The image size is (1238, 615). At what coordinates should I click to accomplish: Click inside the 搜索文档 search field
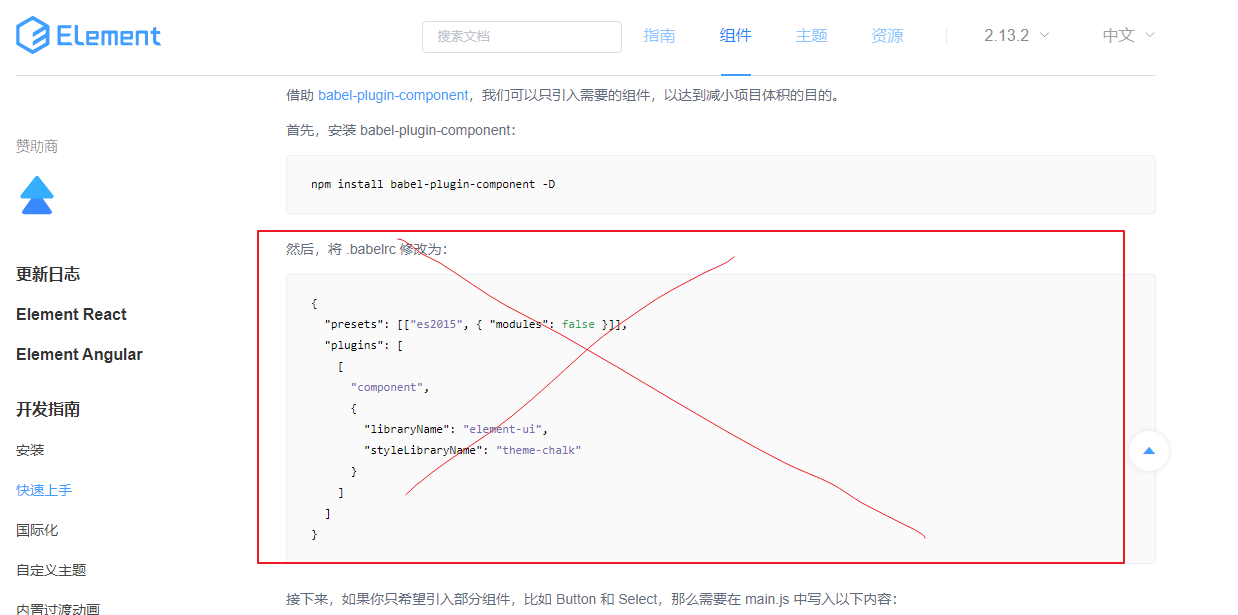coord(521,36)
